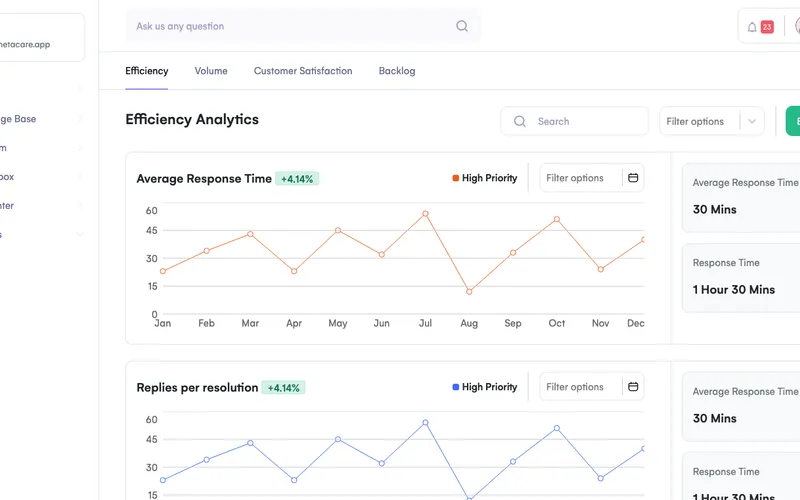This screenshot has height=500, width=800.
Task: Select the Oct data point on blue chart
Action: point(557,429)
